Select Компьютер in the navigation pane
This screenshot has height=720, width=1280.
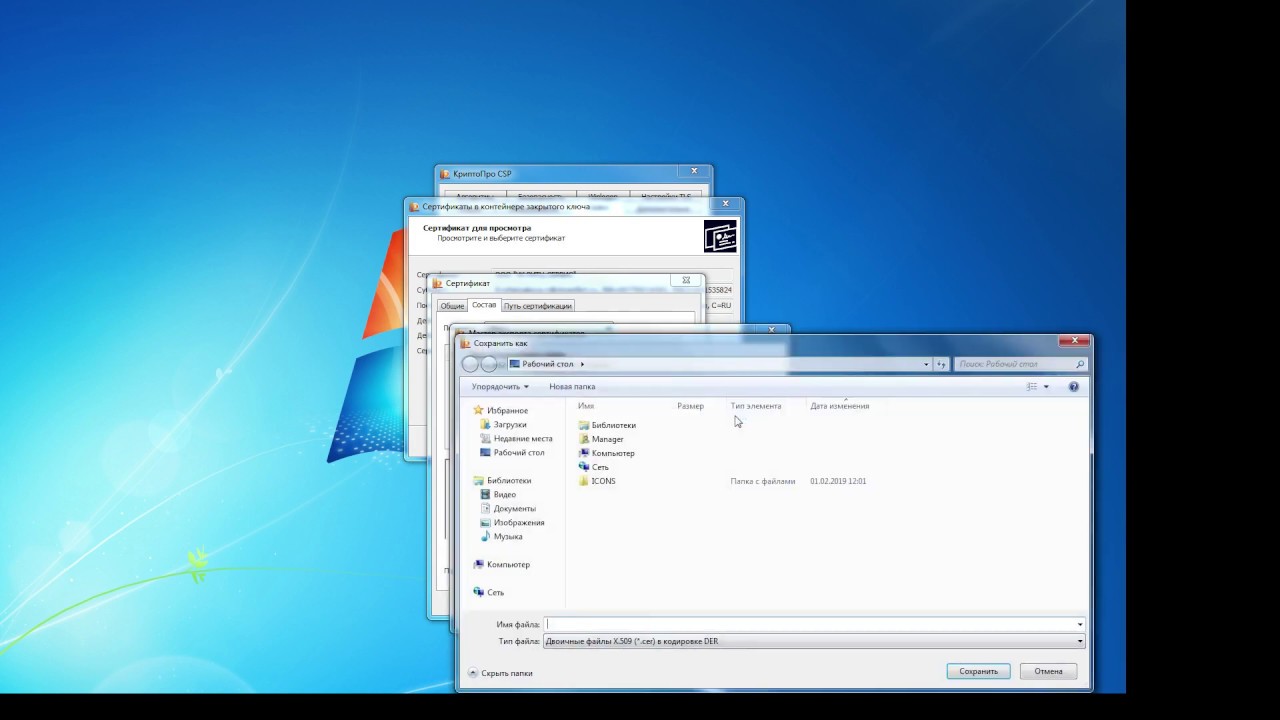[x=508, y=564]
